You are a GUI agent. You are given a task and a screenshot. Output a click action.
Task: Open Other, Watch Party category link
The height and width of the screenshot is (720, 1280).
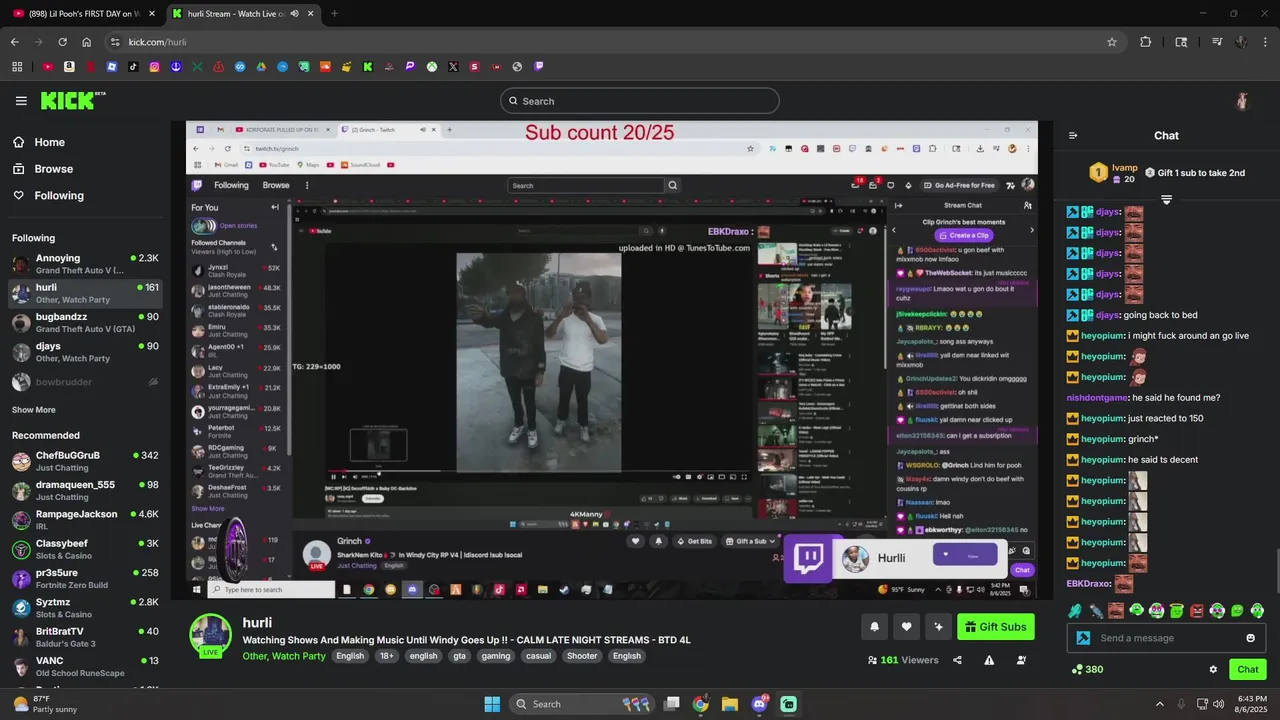[x=284, y=656]
